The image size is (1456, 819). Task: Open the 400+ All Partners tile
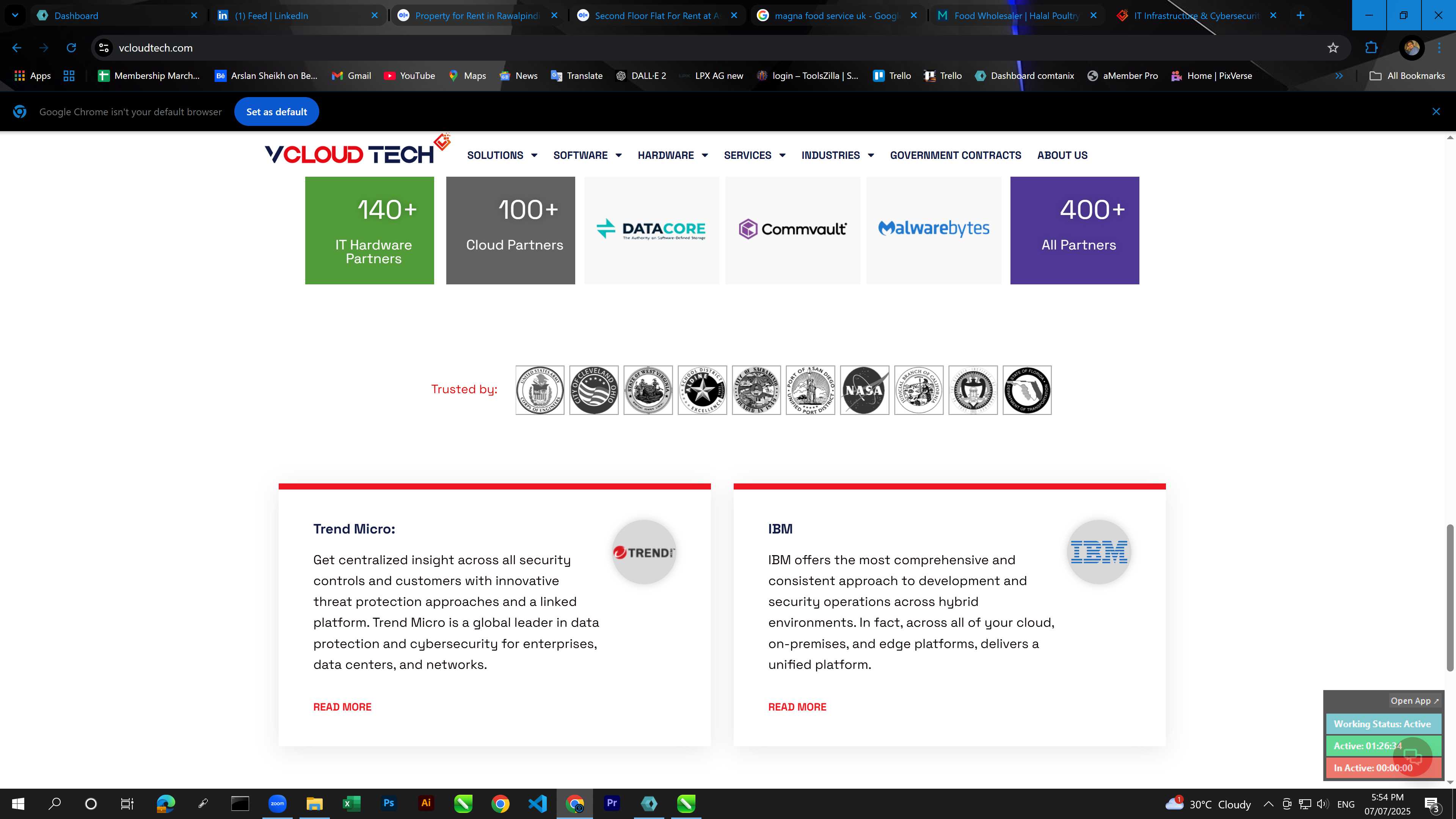1075,230
